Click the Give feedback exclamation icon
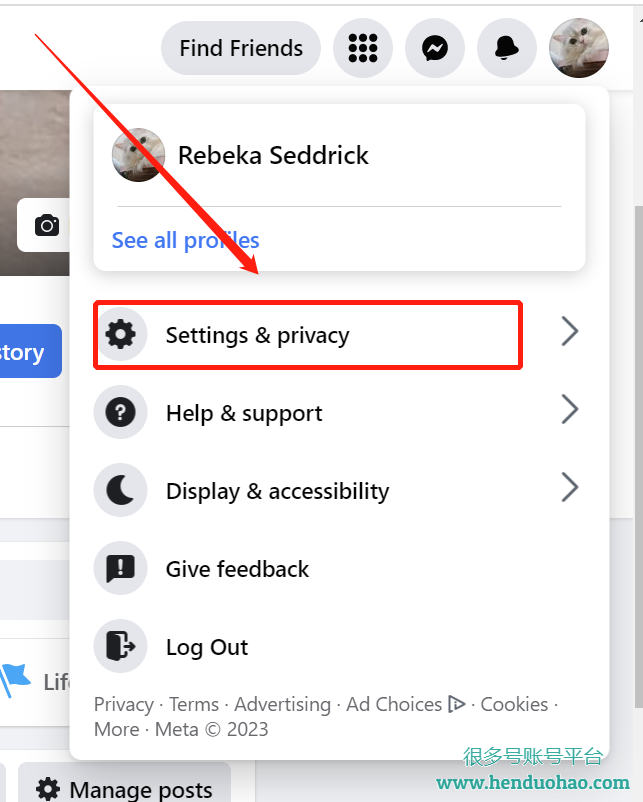 click(x=121, y=569)
